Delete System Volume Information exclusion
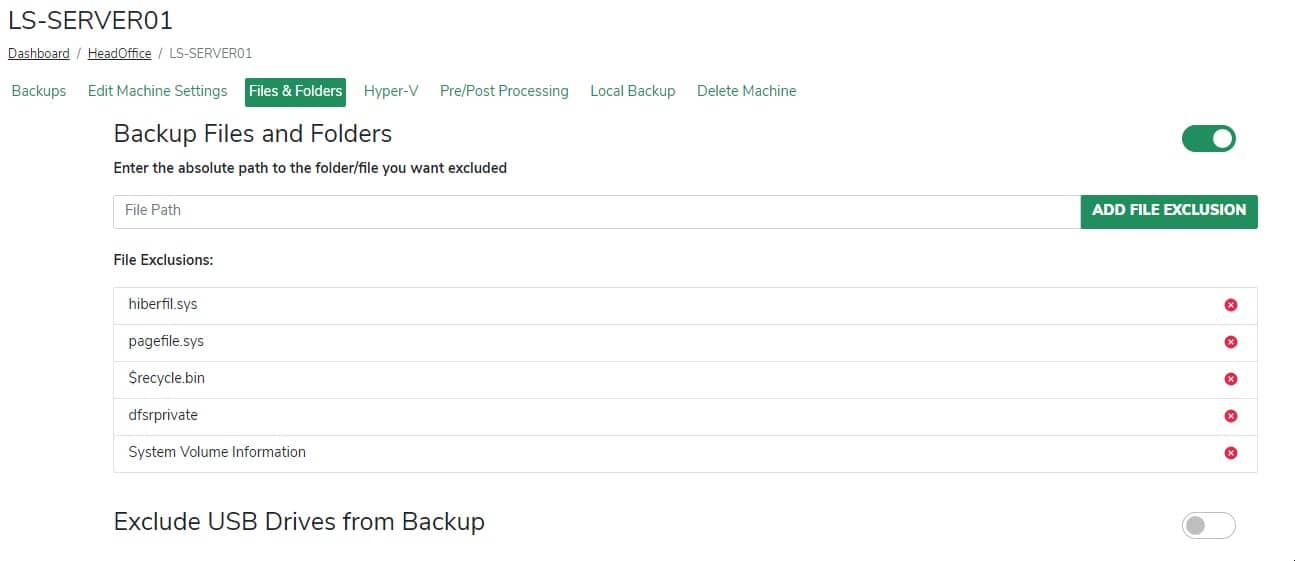Viewport: 1295px width, 561px height. pyautogui.click(x=1231, y=453)
